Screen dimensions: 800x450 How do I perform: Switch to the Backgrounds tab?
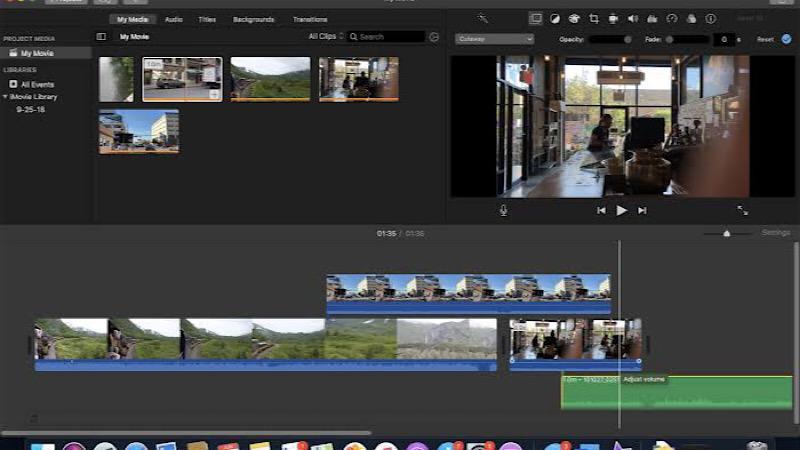[254, 19]
